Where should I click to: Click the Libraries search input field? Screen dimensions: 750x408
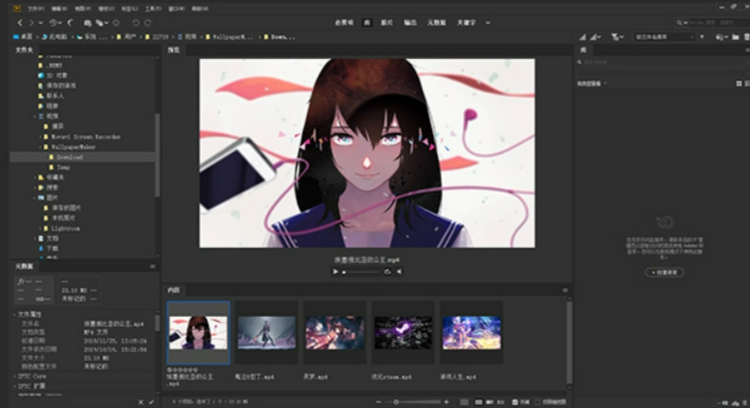tap(662, 62)
